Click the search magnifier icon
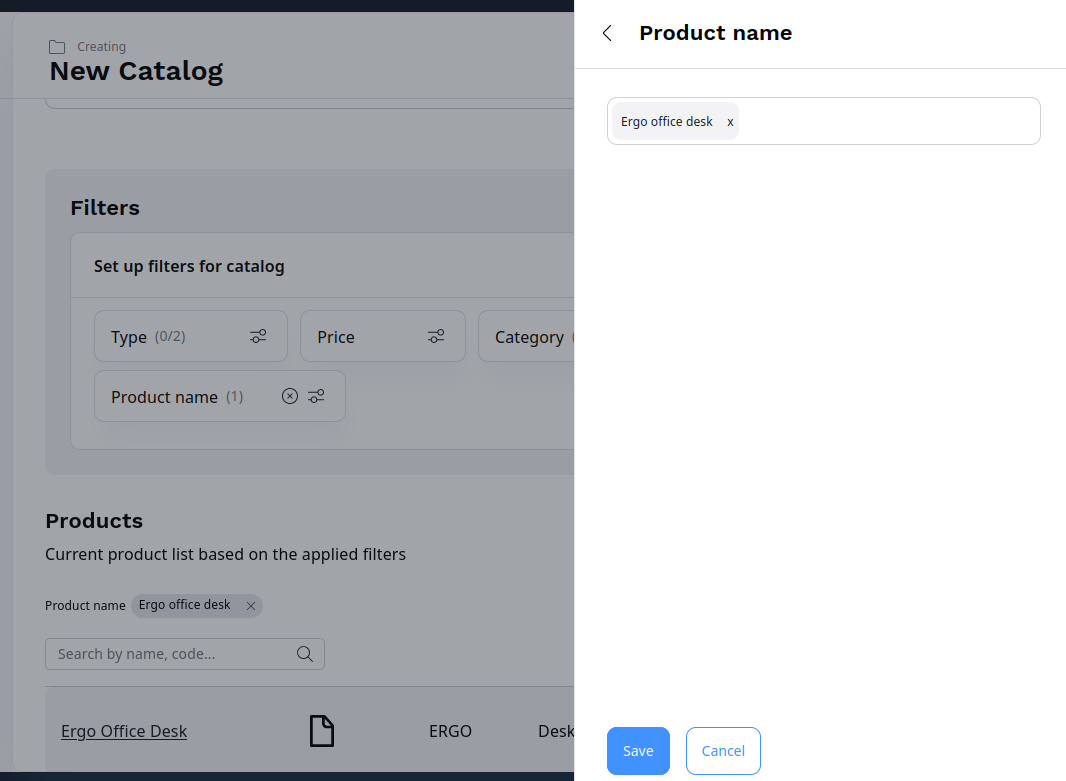Screen dimensions: 1066x781 pos(304,653)
